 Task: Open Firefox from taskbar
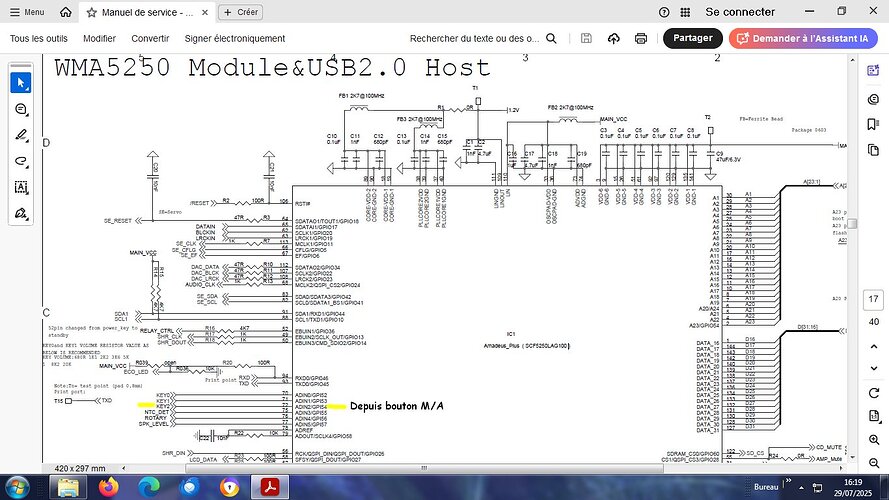[109, 487]
